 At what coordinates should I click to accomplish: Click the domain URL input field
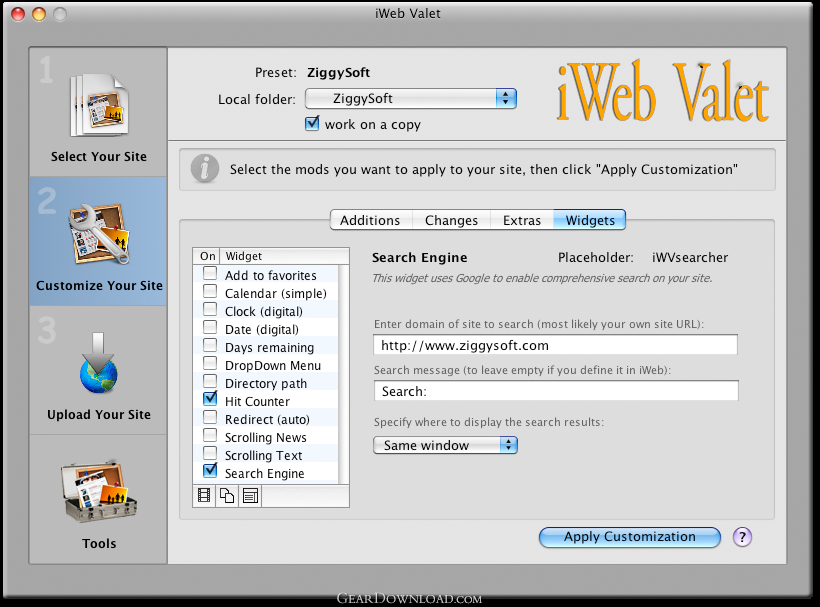point(555,345)
